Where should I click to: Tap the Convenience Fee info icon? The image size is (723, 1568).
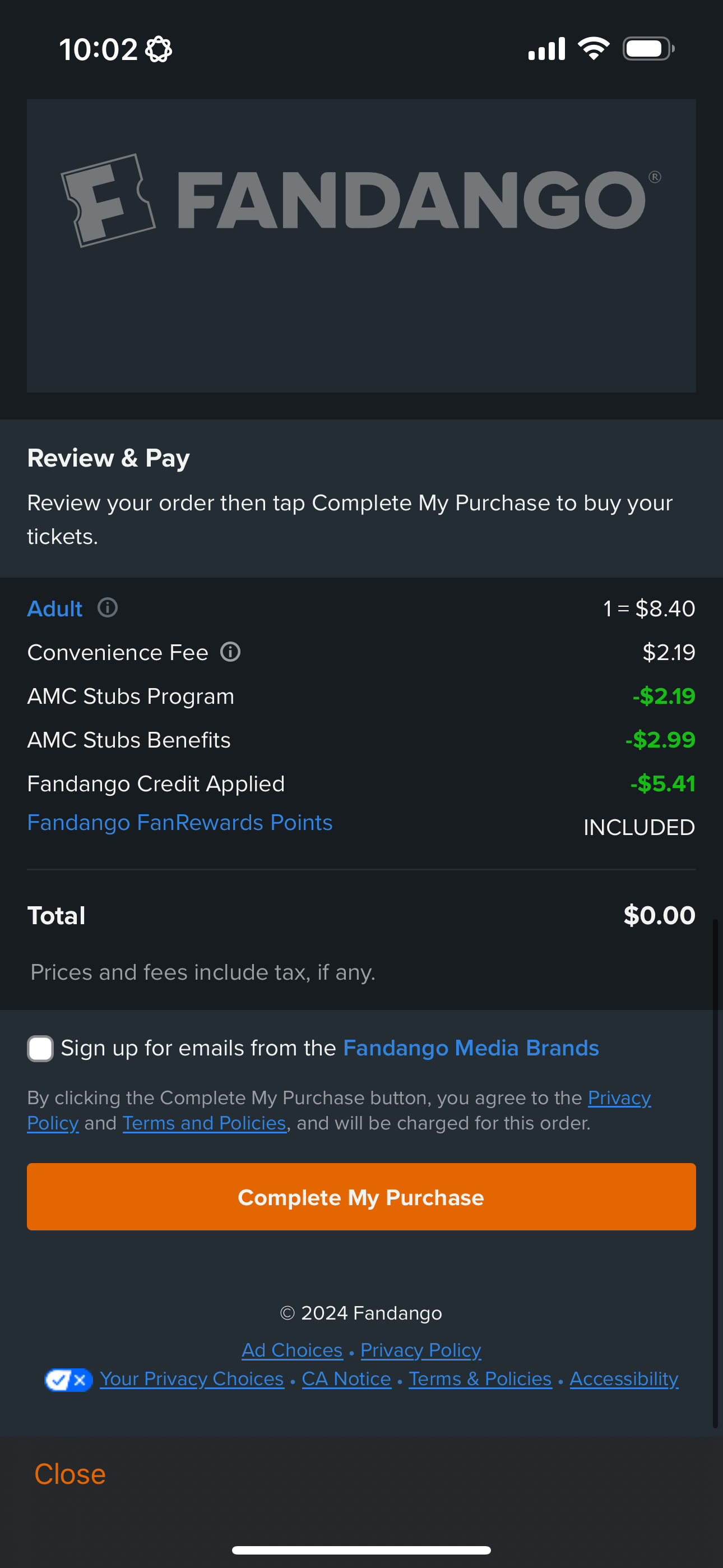coord(230,652)
